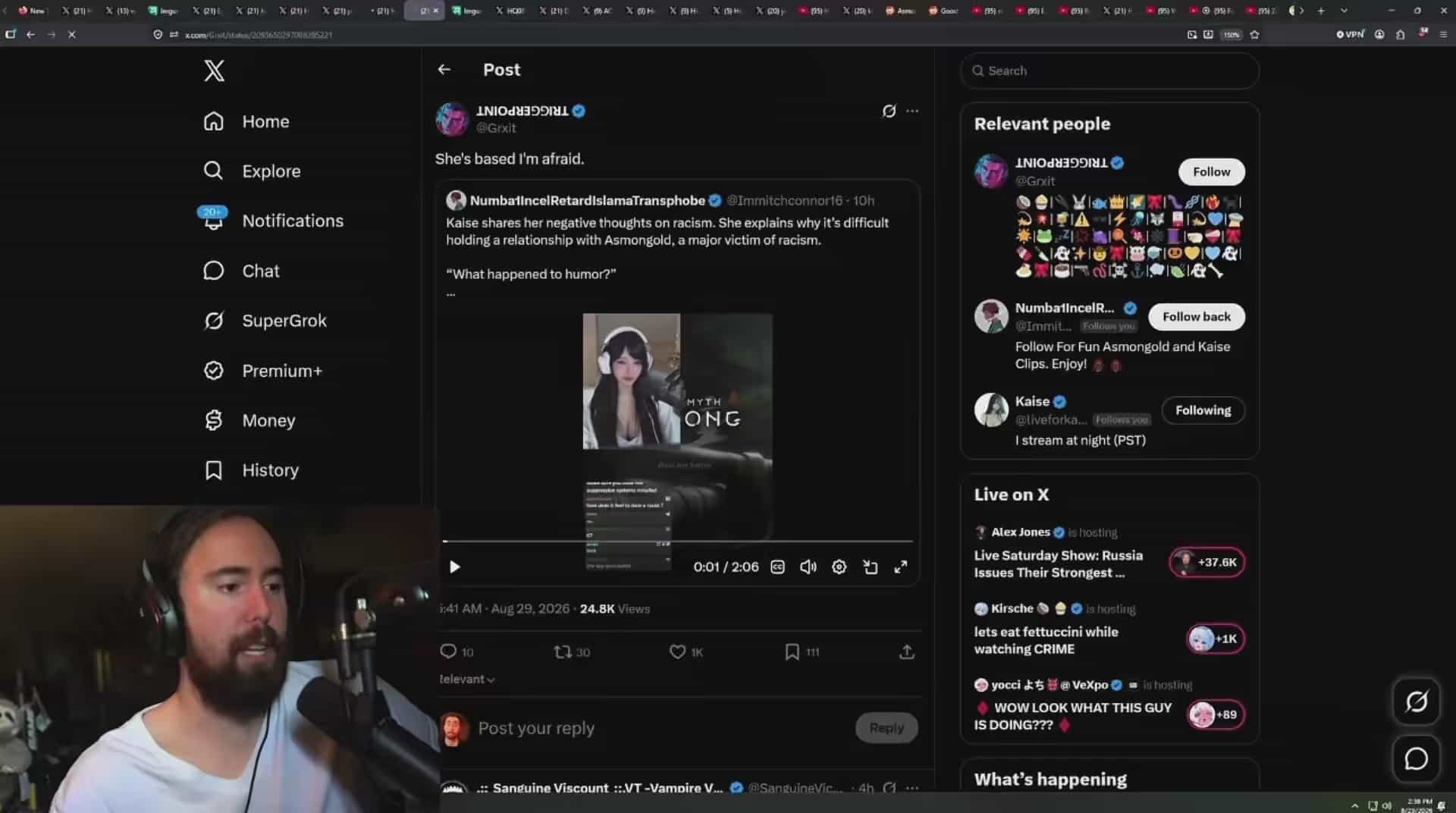Image resolution: width=1456 pixels, height=813 pixels.
Task: Open the browser main menu
Action: click(x=1443, y=34)
